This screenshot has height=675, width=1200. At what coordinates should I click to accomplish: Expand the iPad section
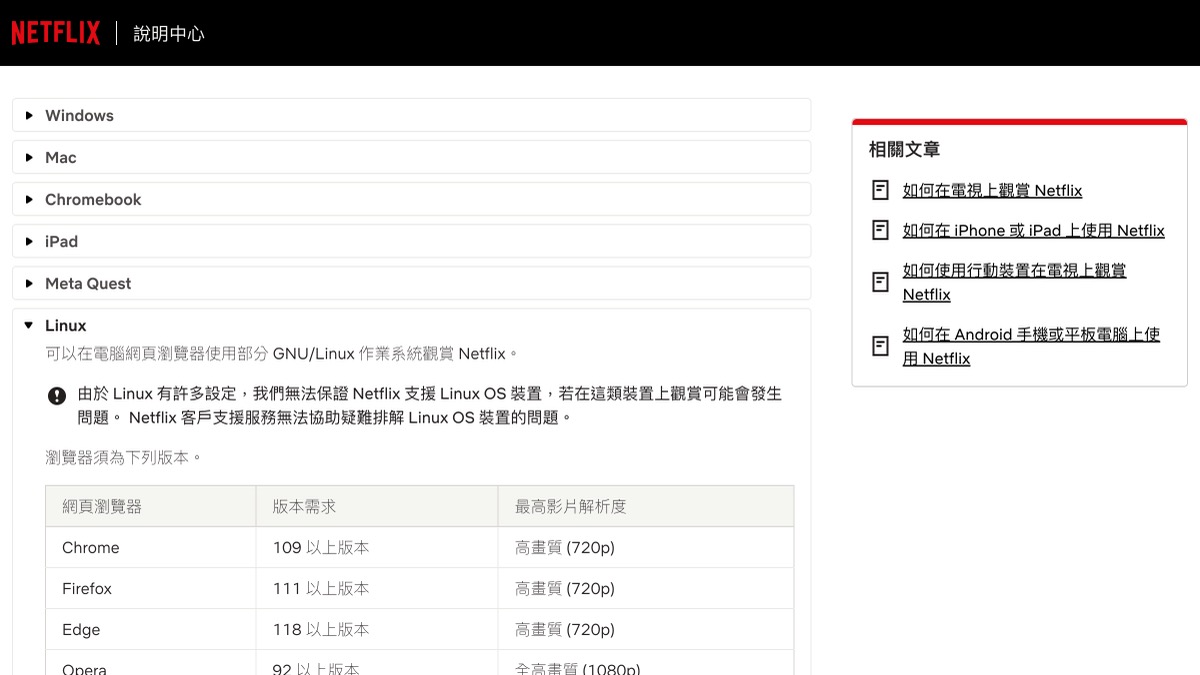pos(411,241)
